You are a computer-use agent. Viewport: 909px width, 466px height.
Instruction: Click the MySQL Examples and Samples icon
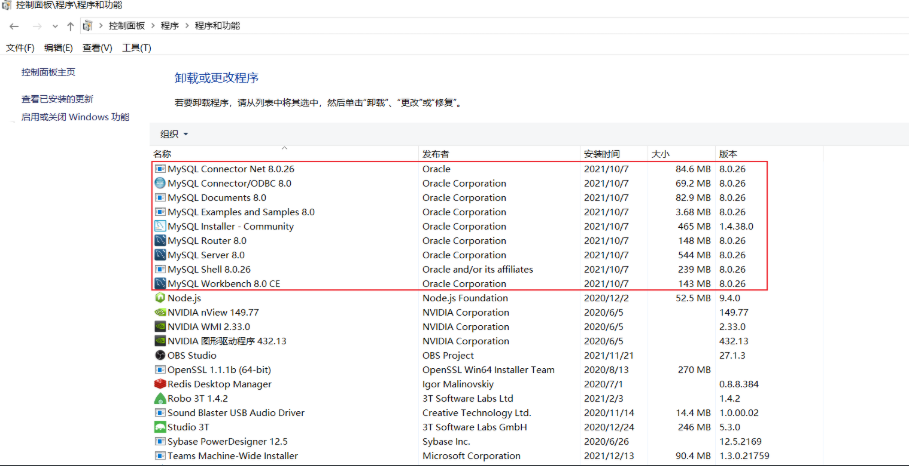[x=161, y=212]
